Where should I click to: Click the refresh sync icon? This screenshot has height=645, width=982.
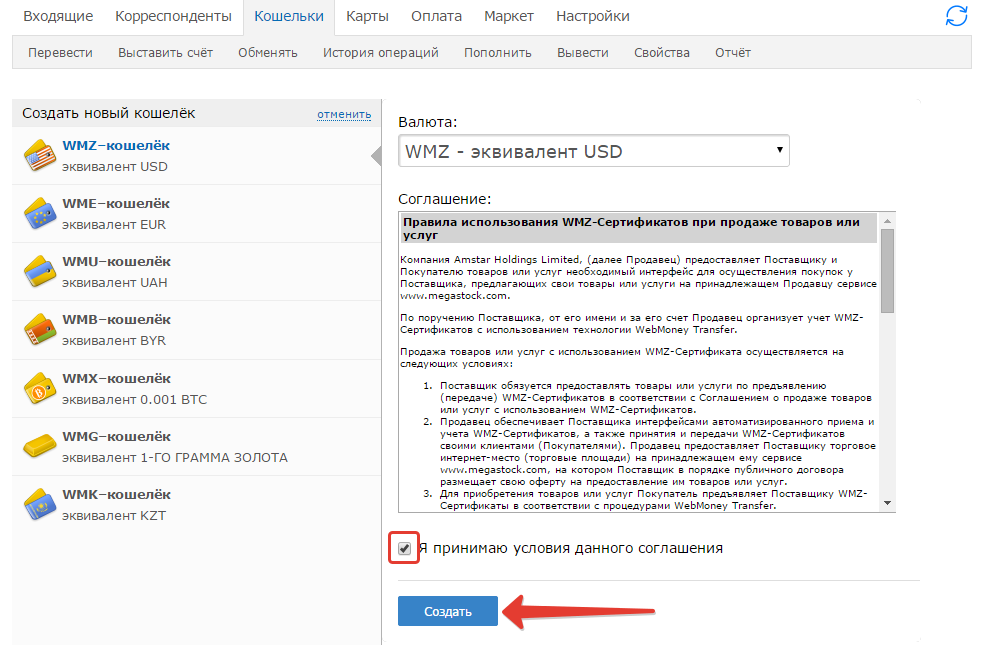coord(956,16)
